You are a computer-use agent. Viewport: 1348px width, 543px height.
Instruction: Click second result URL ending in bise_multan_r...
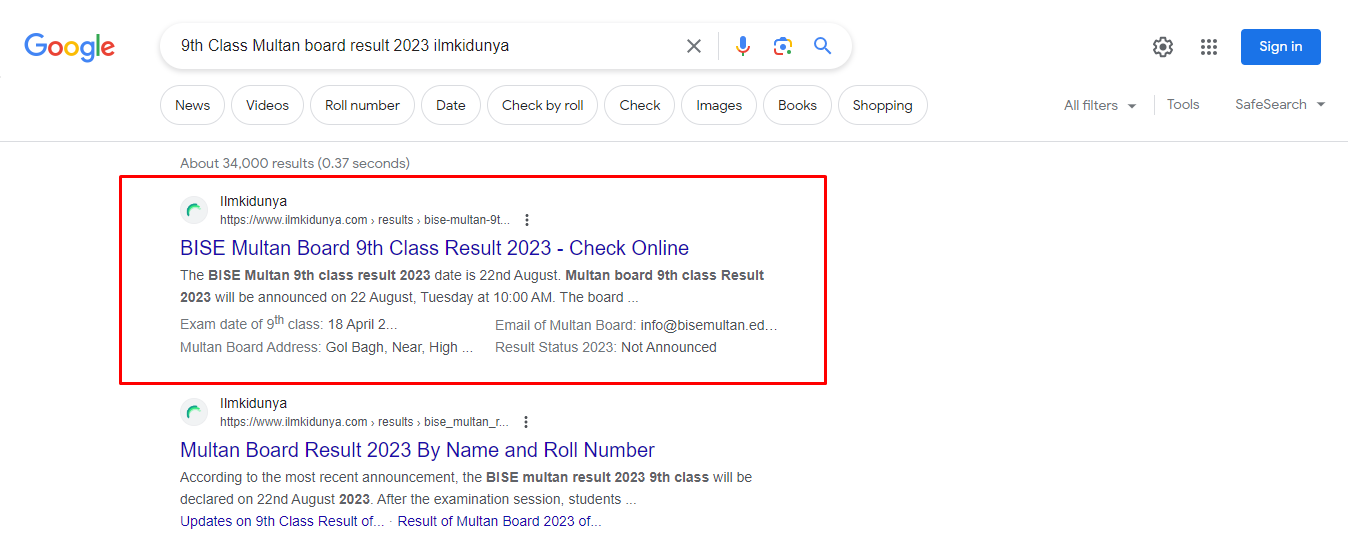364,422
